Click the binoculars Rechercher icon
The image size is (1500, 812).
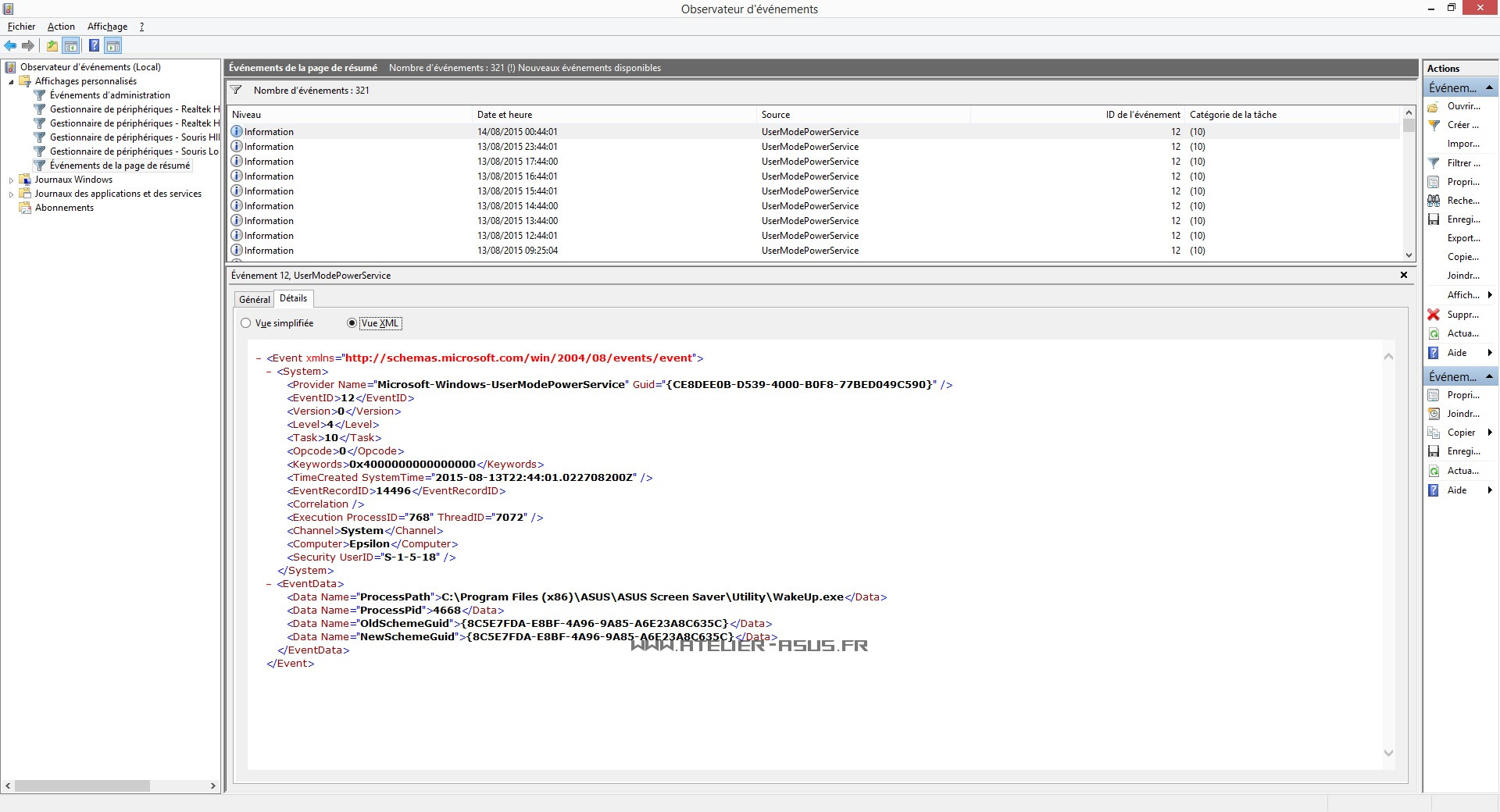click(1434, 201)
